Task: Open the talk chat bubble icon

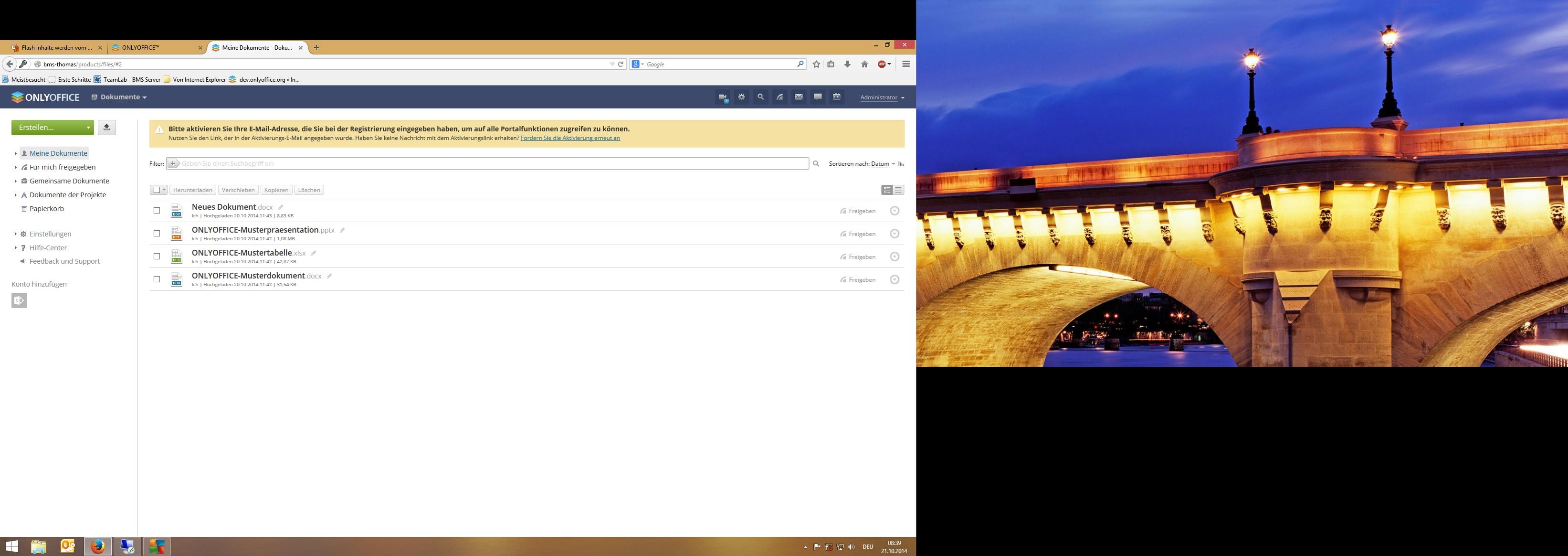Action: [x=818, y=97]
